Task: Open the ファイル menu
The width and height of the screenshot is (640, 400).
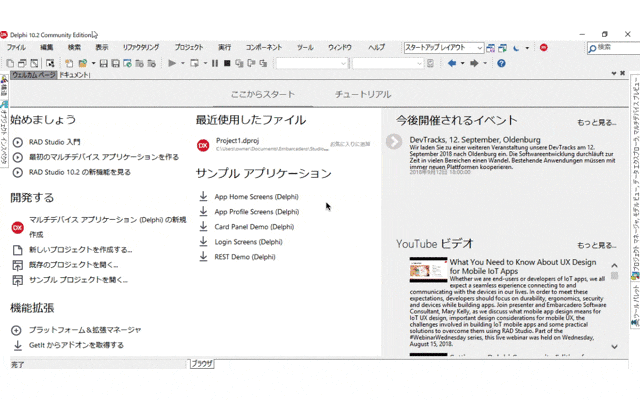Action: [16, 47]
